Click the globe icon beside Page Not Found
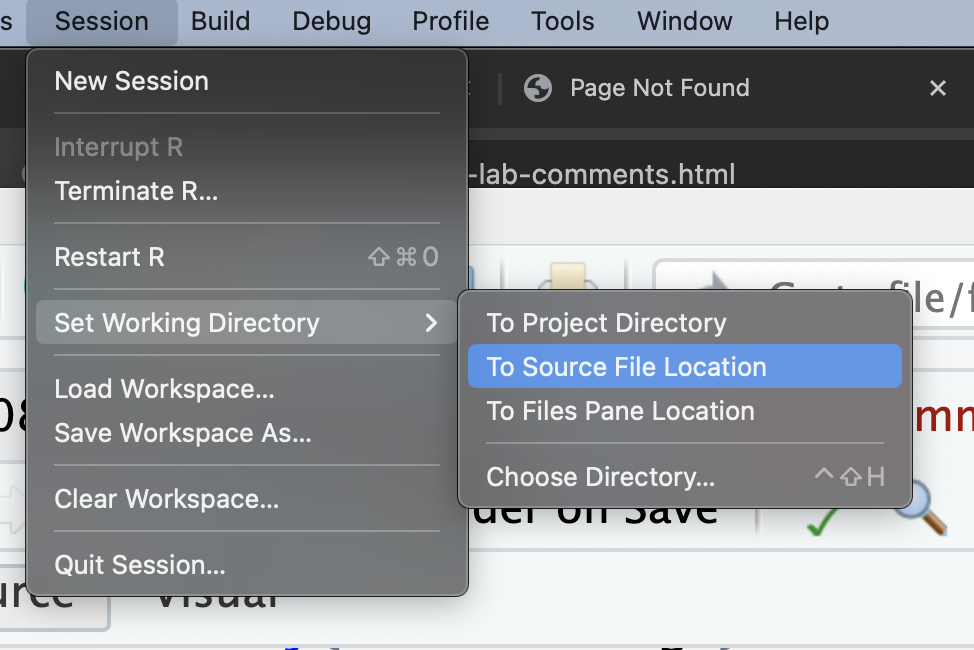 click(538, 88)
